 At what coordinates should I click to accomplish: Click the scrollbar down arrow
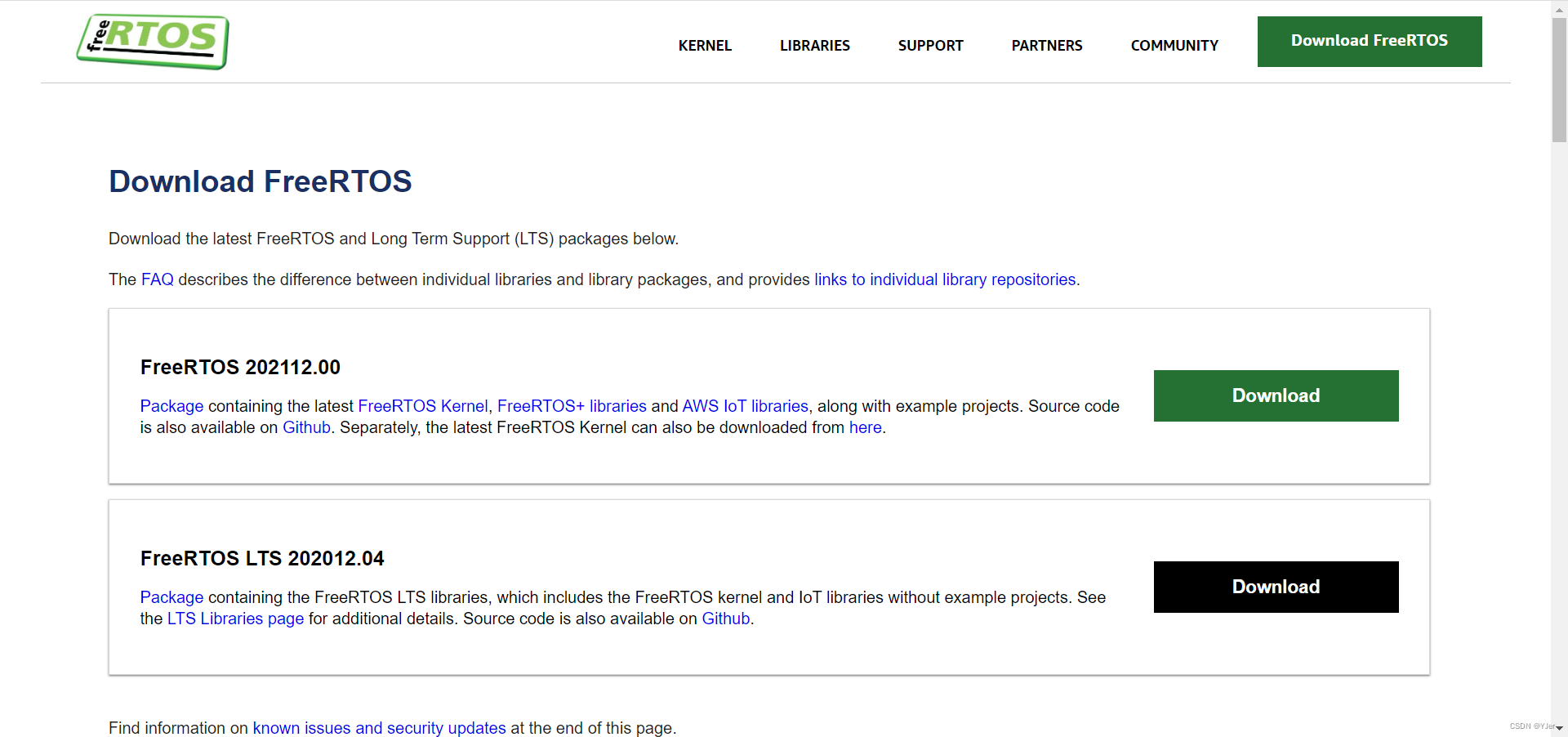click(x=1559, y=728)
